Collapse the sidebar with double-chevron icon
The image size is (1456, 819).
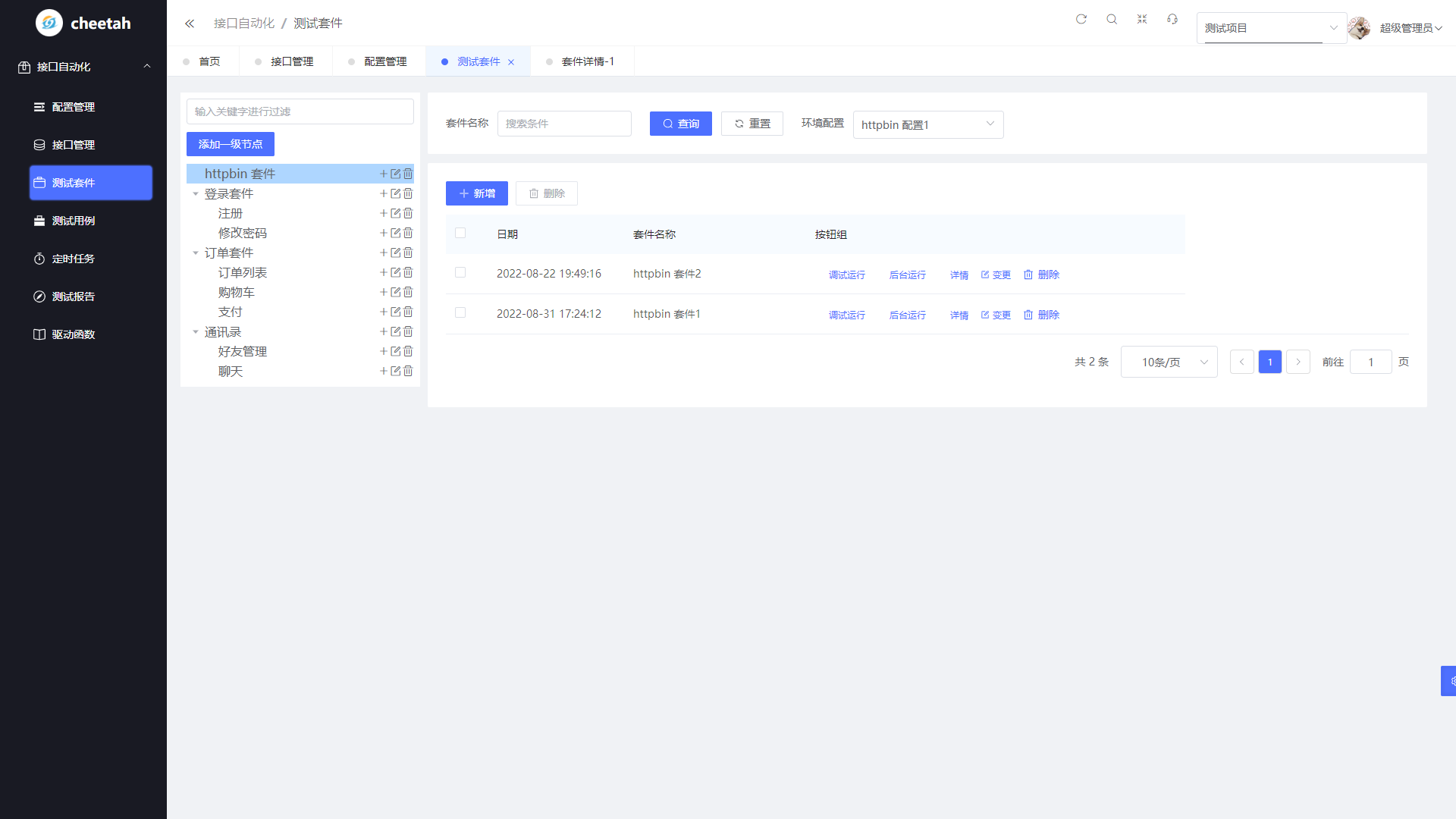tap(190, 24)
